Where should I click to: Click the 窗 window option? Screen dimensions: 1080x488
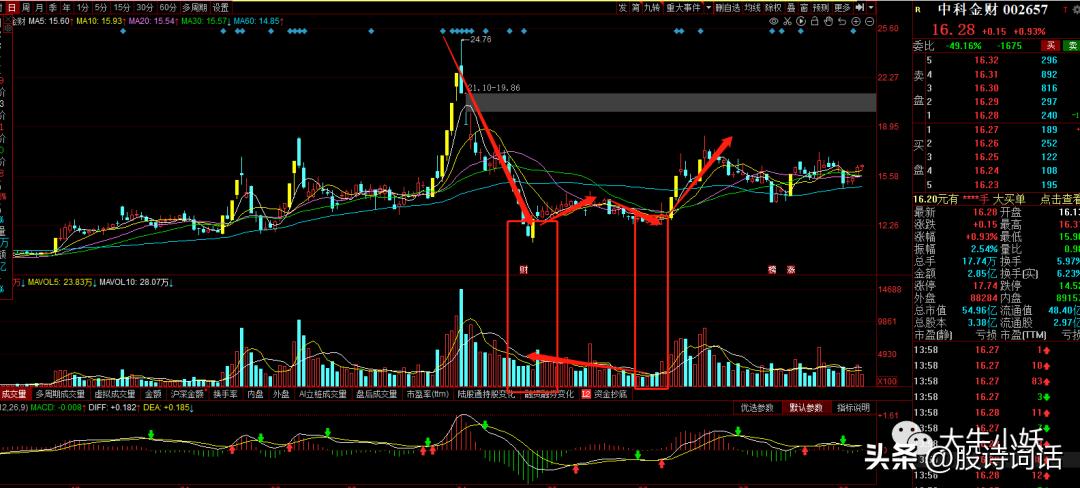point(804,8)
